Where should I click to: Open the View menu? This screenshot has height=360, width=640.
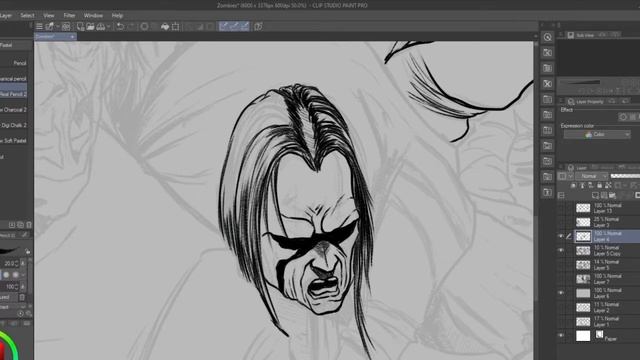click(x=49, y=16)
